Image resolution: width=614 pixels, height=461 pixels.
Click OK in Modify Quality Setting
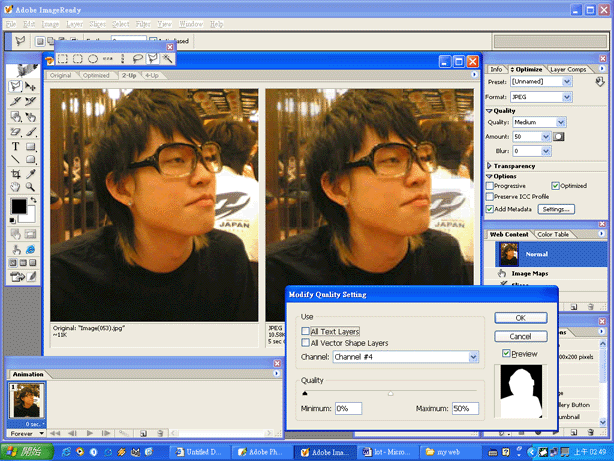[x=520, y=318]
